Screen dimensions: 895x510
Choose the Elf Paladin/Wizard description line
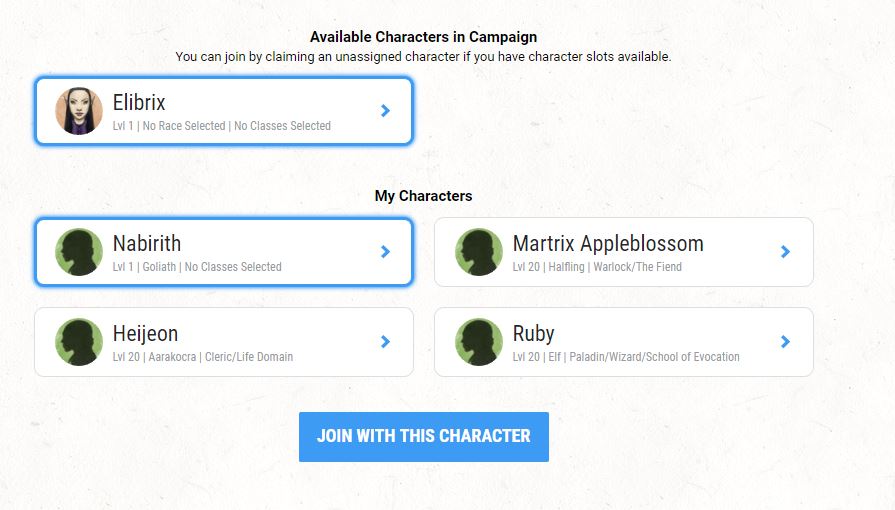[x=626, y=357]
